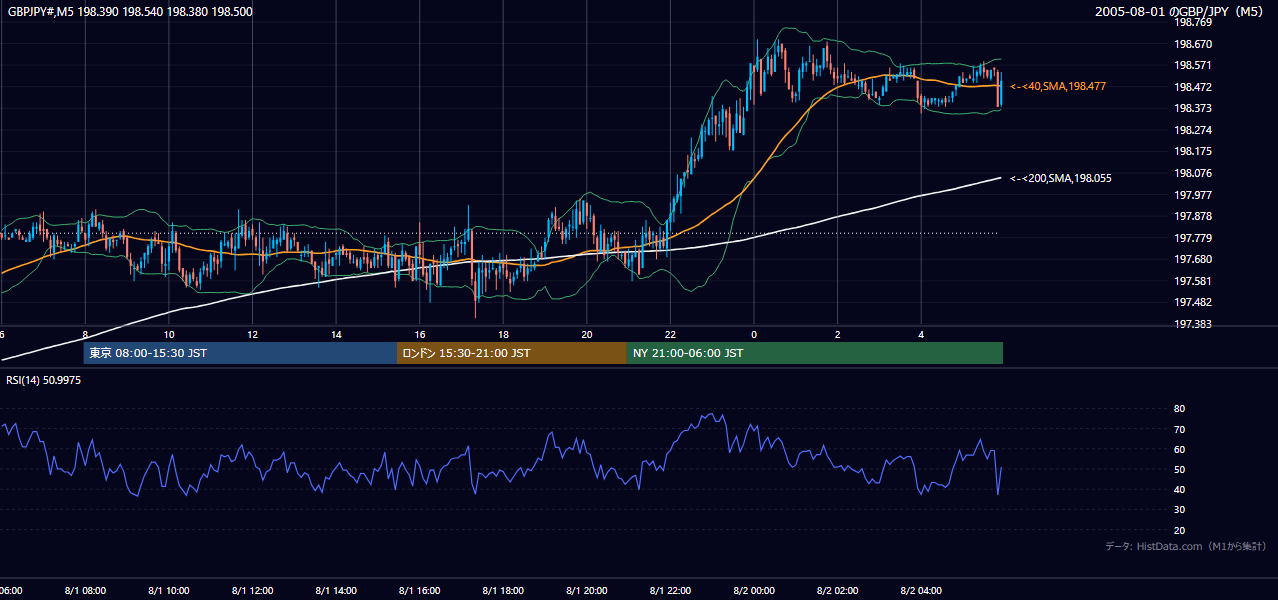Viewport: 1278px width, 600px height.
Task: Click price axis label 197.482
Action: pos(1192,302)
